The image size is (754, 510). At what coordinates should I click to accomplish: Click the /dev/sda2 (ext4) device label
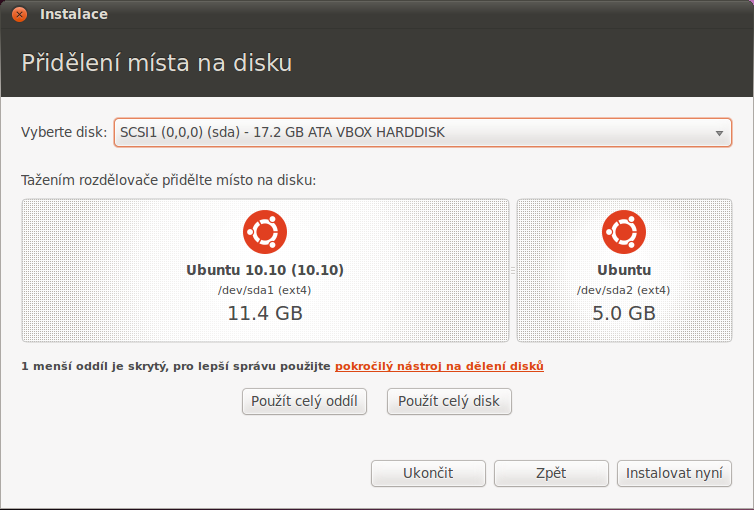coord(624,290)
